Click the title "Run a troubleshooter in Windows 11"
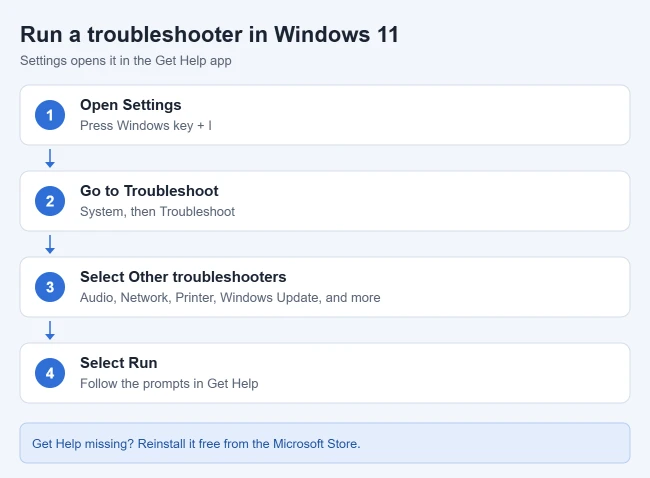 pyautogui.click(x=209, y=34)
